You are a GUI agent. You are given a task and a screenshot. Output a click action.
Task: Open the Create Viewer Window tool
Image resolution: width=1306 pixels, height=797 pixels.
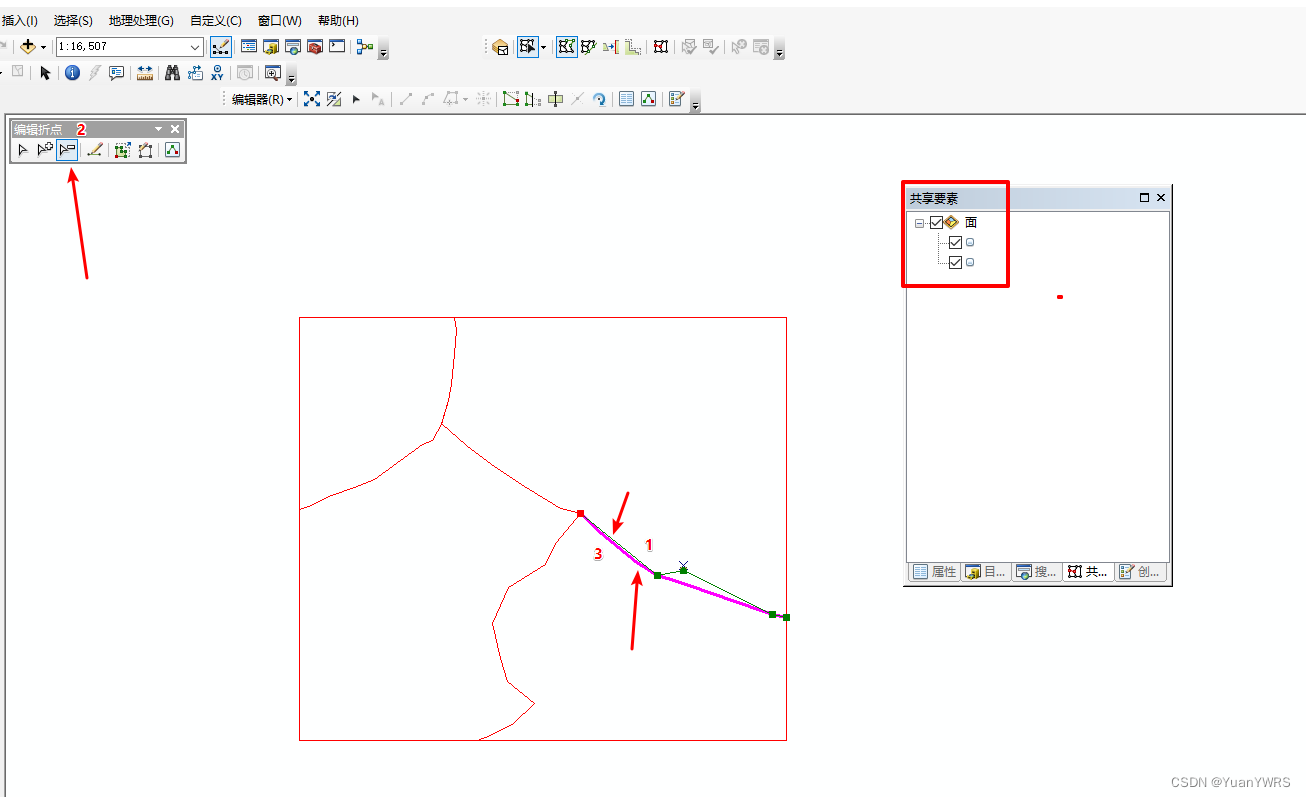271,73
